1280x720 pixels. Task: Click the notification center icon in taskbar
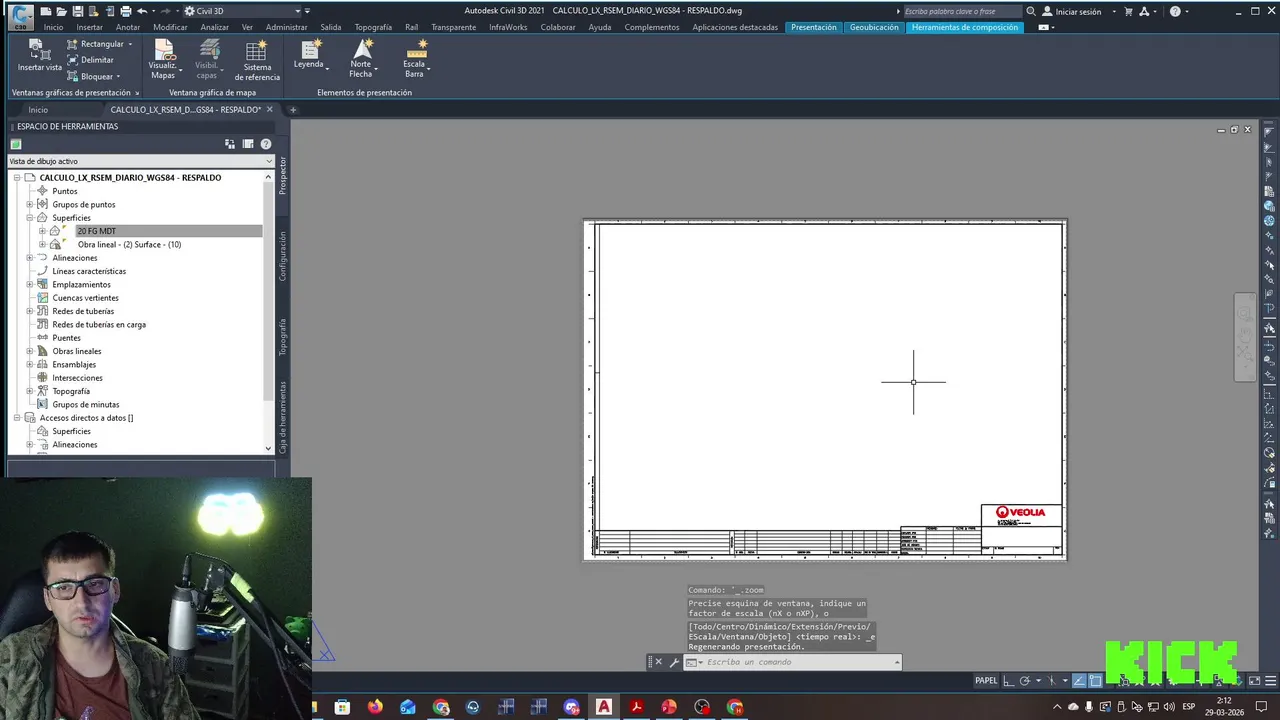click(1262, 707)
